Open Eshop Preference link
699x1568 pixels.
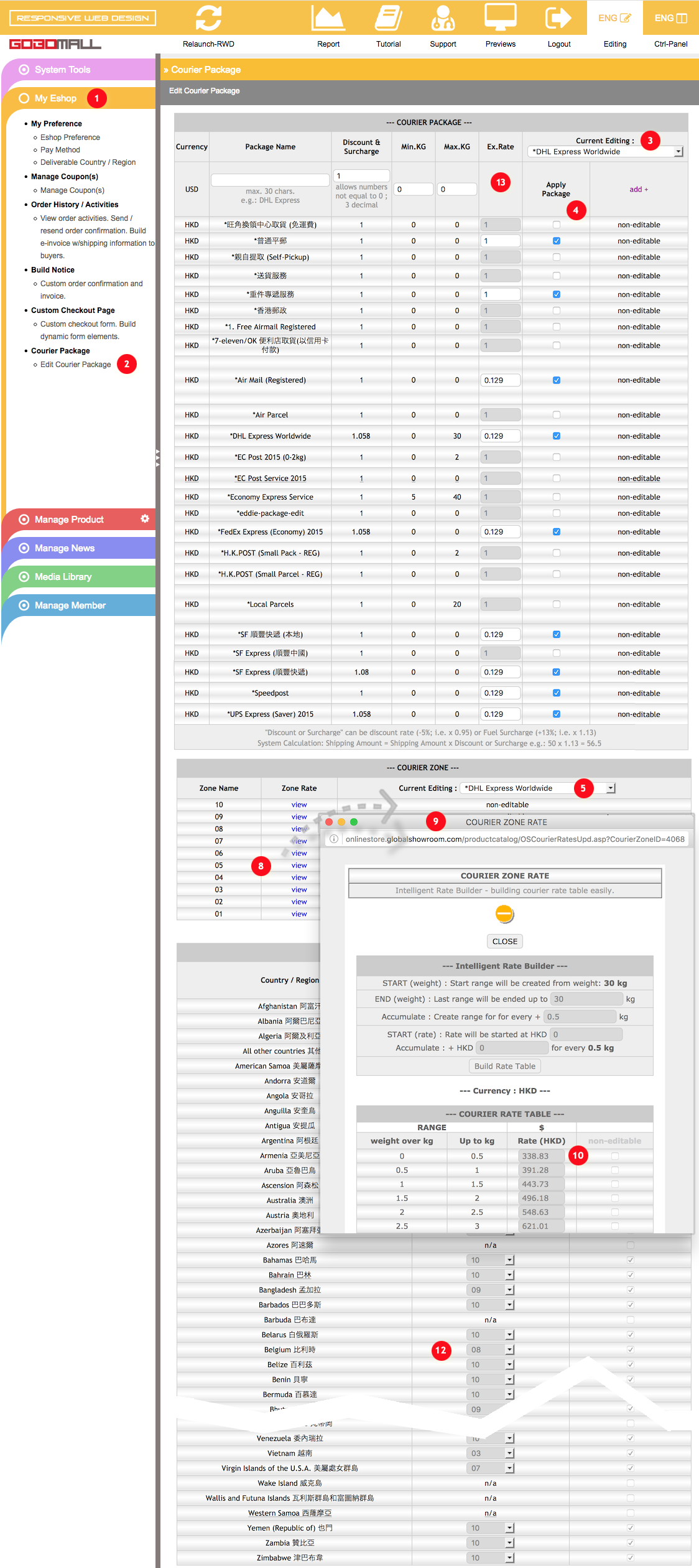(x=70, y=138)
